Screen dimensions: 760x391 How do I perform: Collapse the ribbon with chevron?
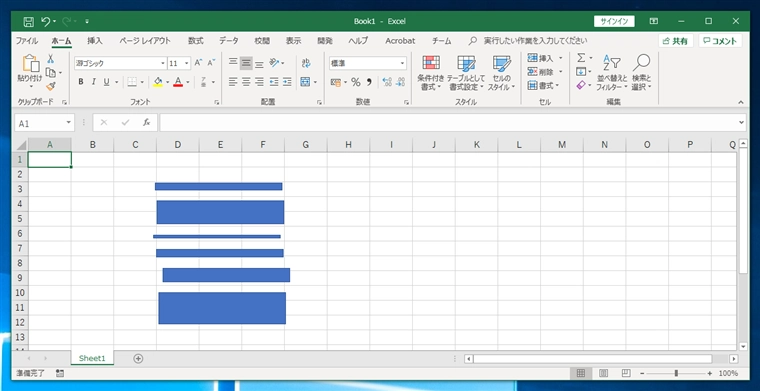pyautogui.click(x=741, y=102)
